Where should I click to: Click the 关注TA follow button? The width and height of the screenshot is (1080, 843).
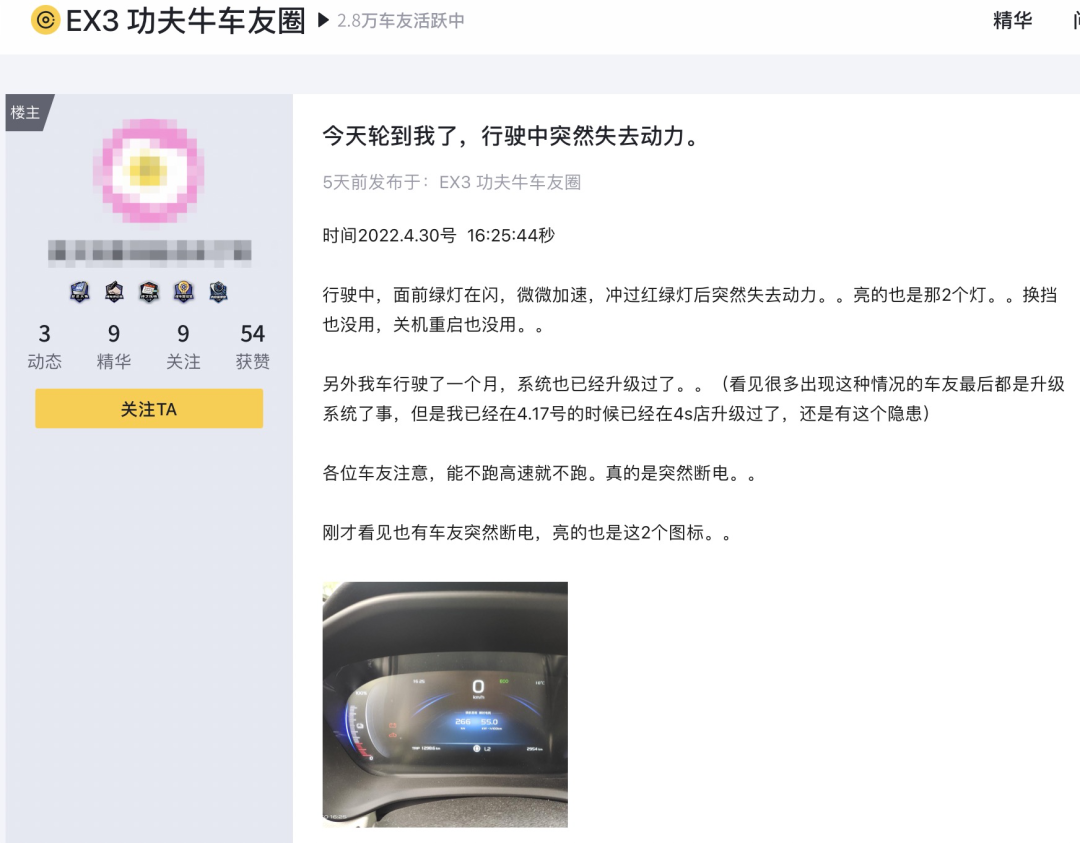click(x=149, y=408)
